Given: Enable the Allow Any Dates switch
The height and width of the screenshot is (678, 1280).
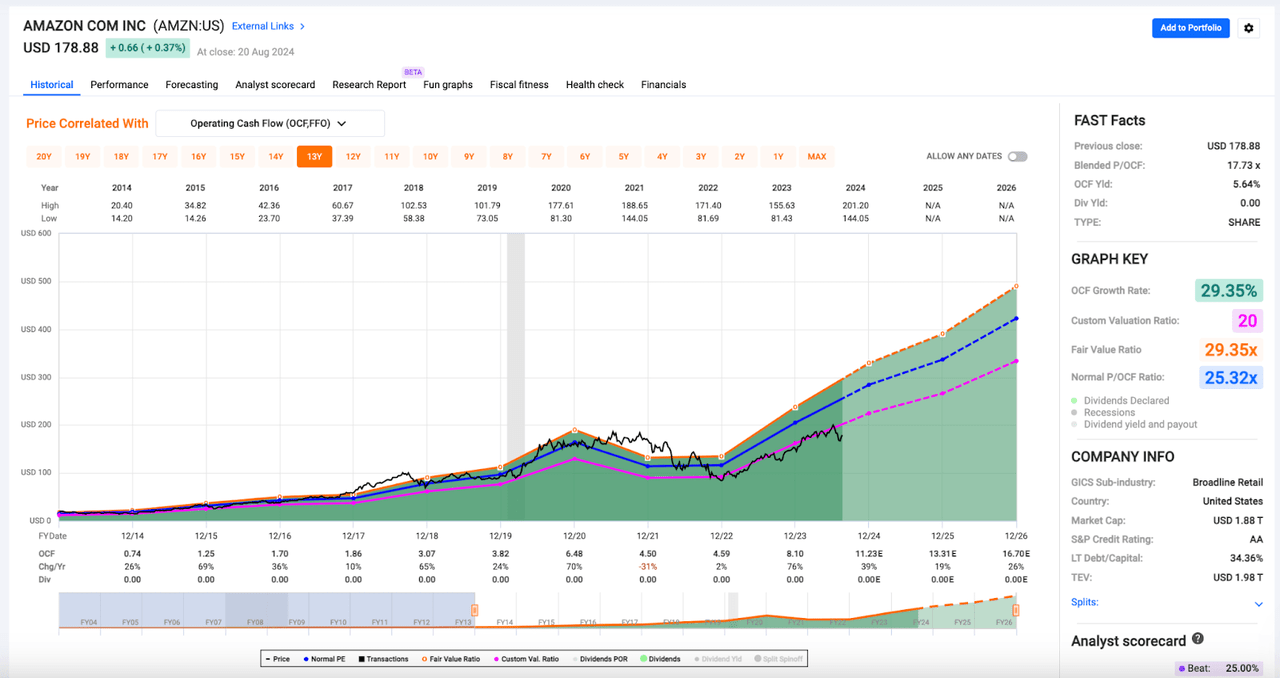Looking at the screenshot, I should [1017, 156].
